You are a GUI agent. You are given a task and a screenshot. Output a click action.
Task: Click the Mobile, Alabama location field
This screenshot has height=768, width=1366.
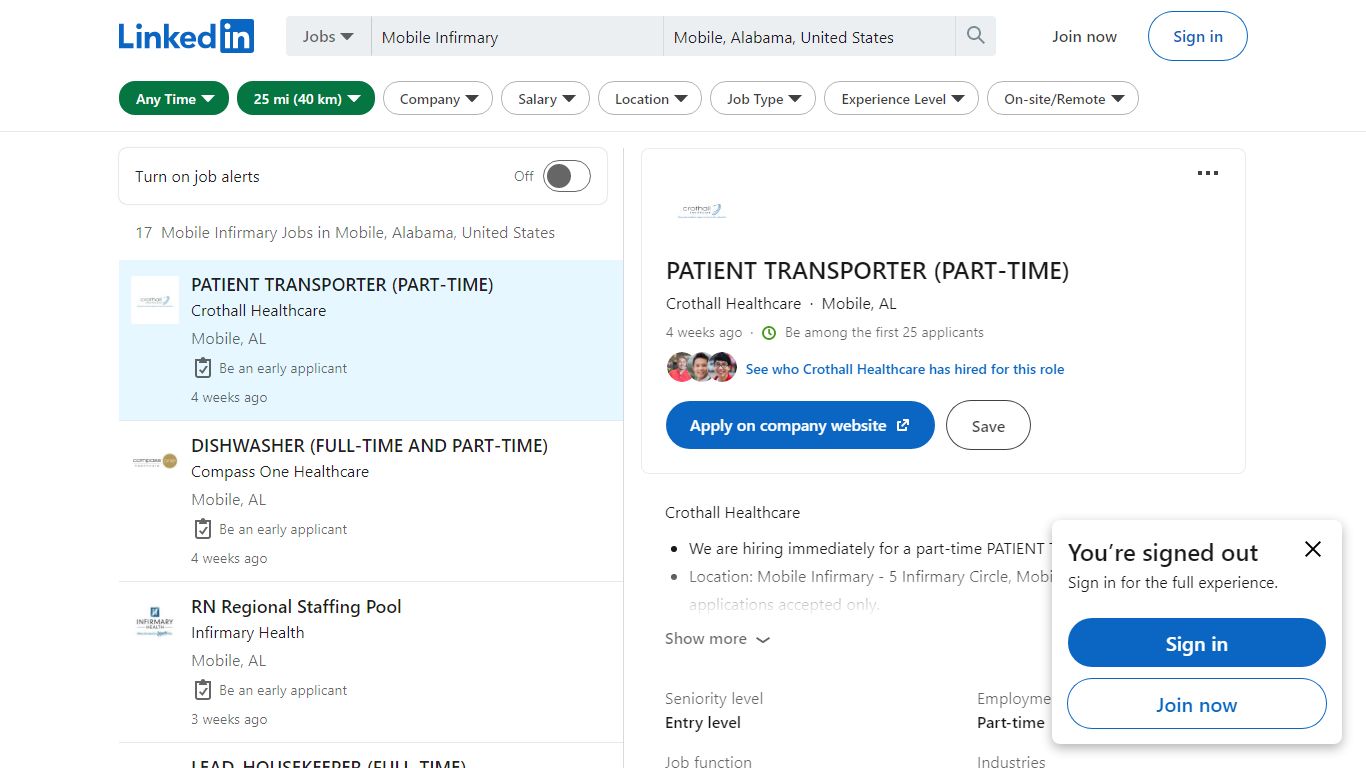coord(809,37)
